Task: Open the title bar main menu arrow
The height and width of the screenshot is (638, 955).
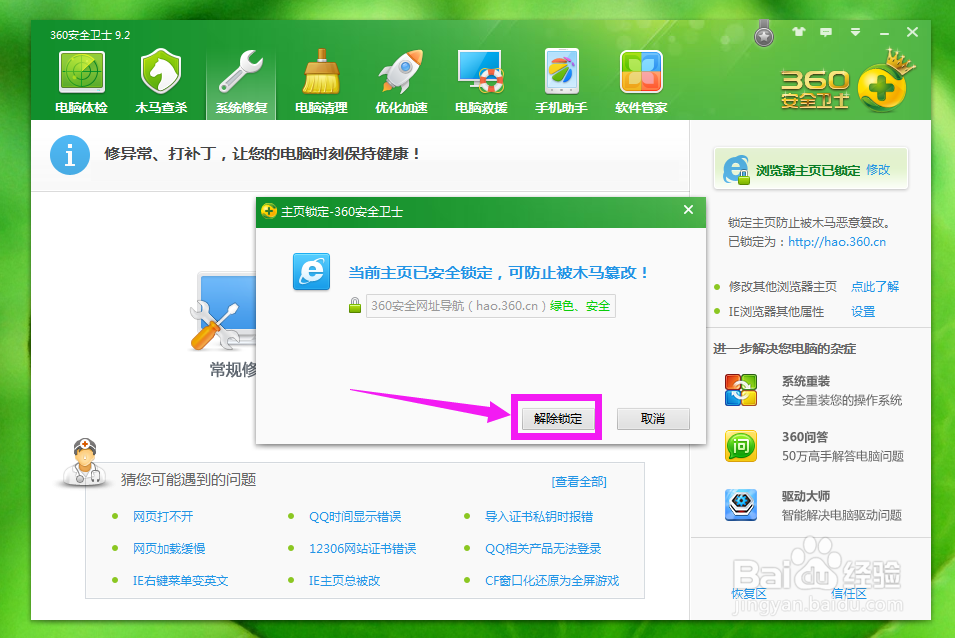Action: 856,32
